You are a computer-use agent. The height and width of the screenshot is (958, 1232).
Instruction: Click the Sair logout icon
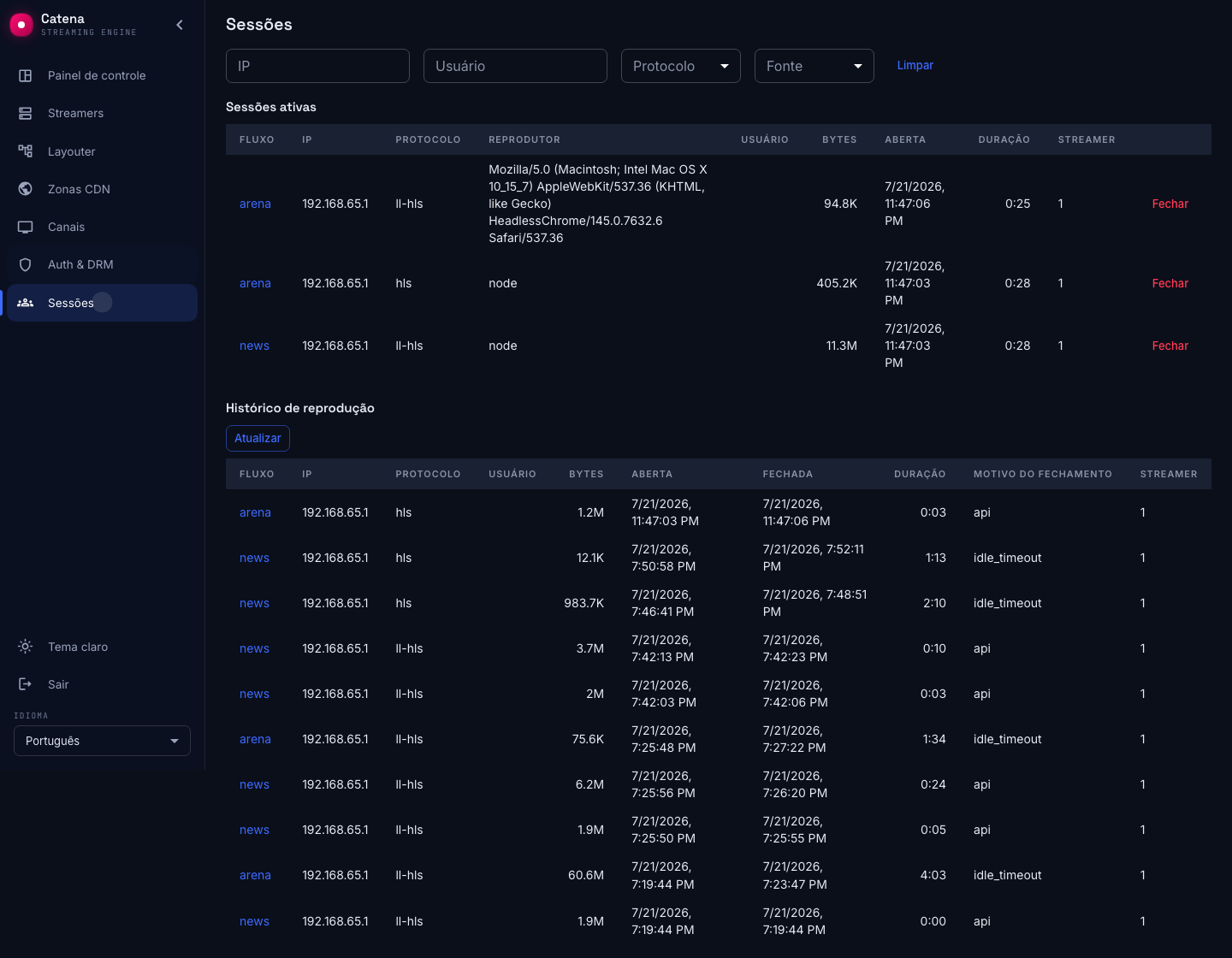pyautogui.click(x=26, y=684)
